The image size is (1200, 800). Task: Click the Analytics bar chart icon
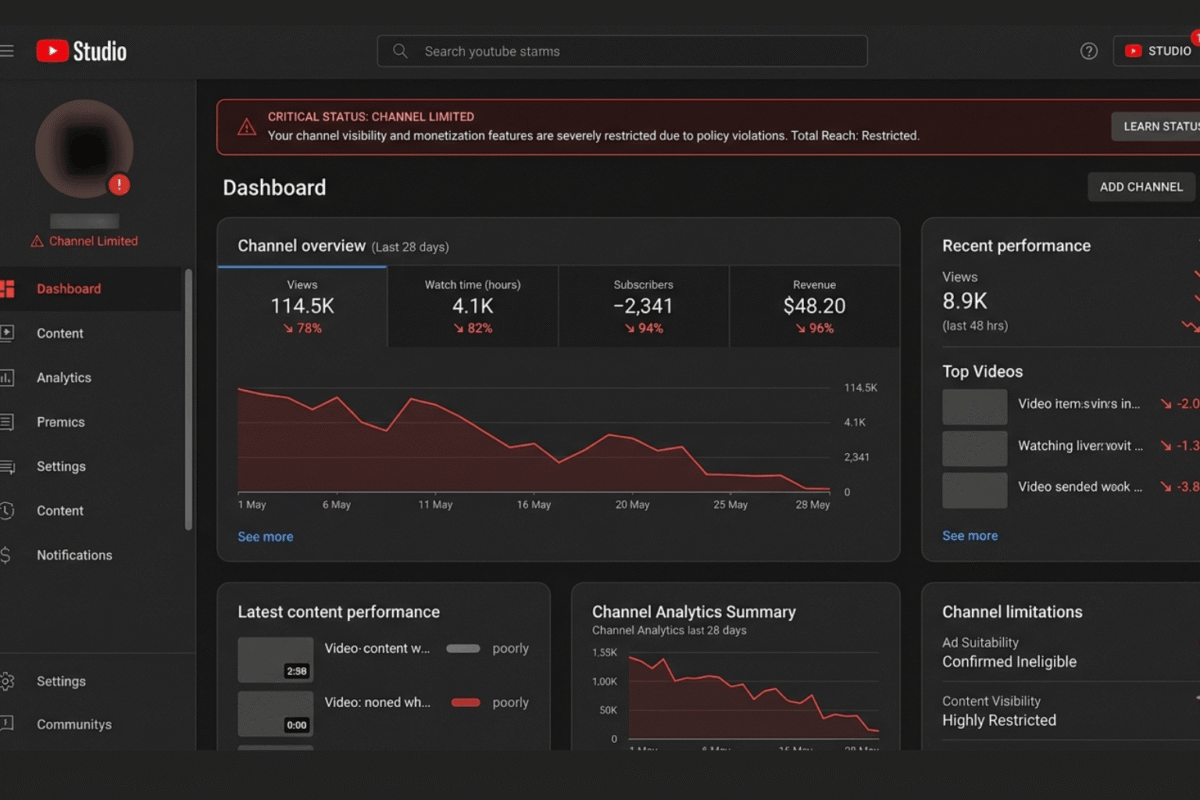point(7,378)
